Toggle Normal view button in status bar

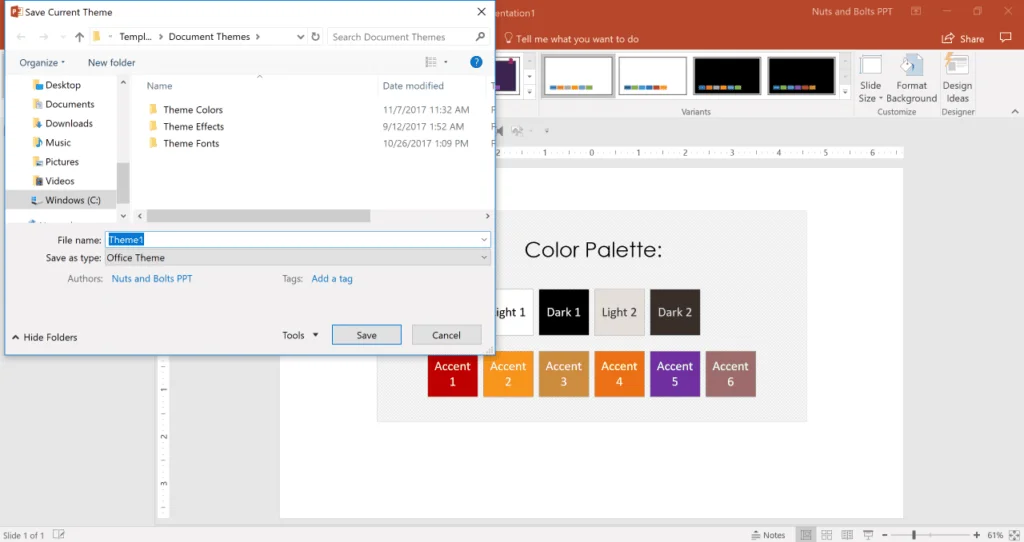tap(806, 535)
